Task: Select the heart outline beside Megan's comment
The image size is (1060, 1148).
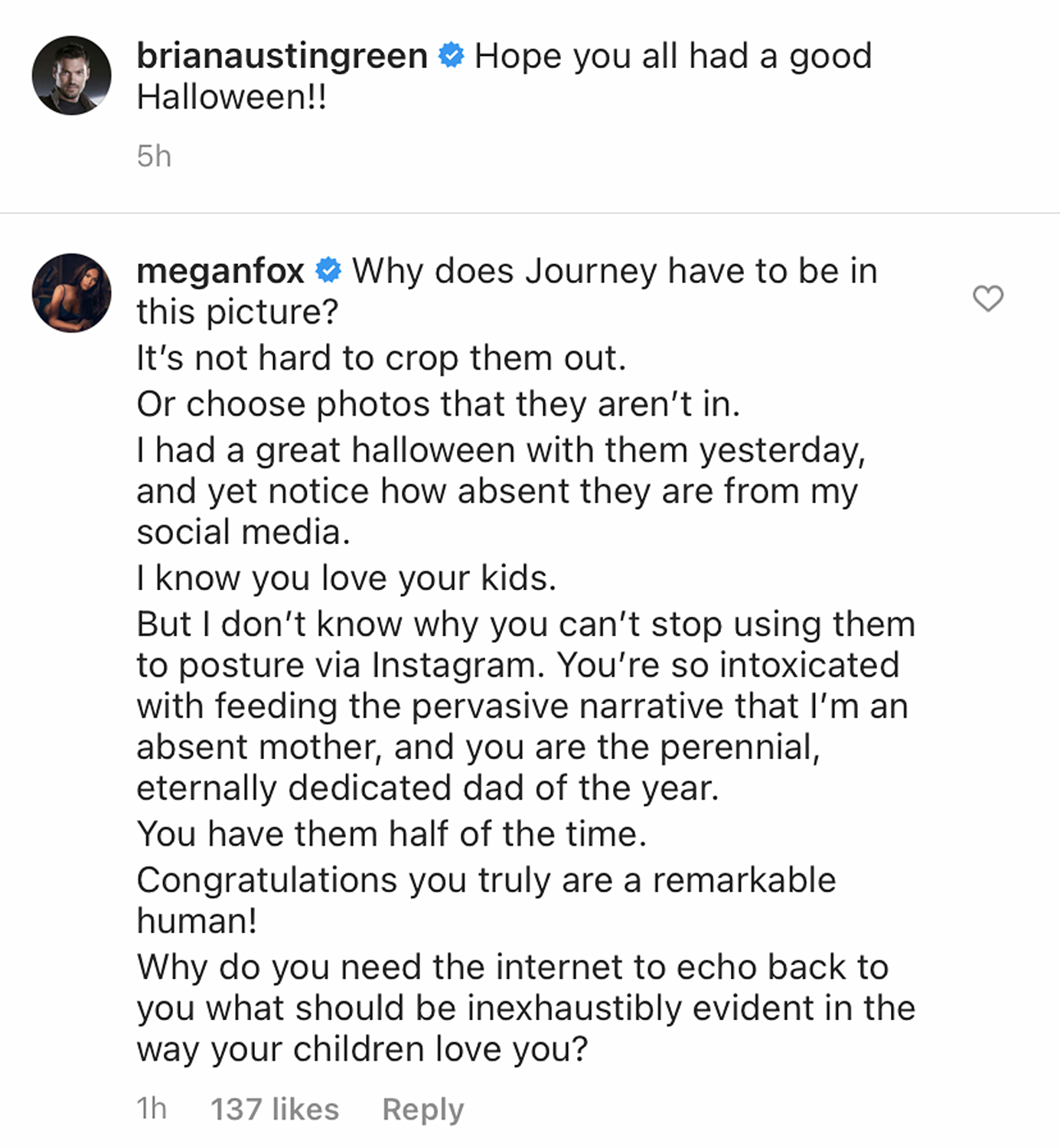Action: [x=988, y=300]
